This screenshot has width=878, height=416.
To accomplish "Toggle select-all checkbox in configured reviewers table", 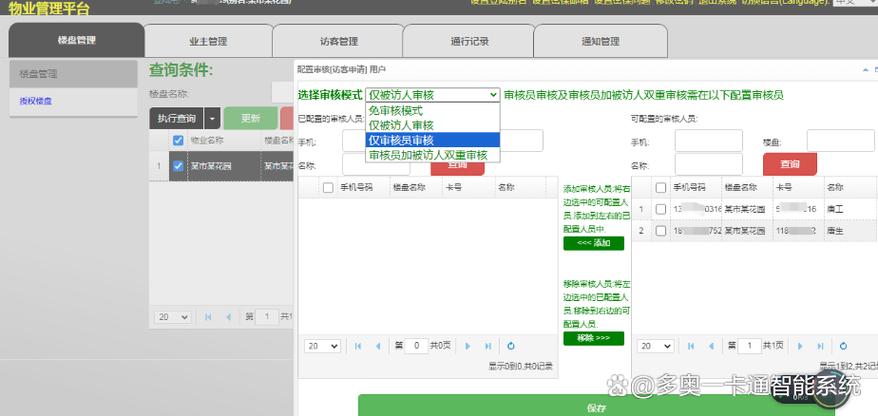I will [328, 188].
